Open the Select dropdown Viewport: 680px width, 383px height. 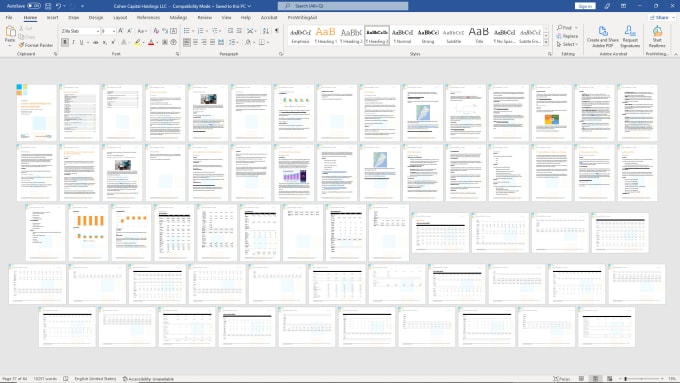point(567,44)
